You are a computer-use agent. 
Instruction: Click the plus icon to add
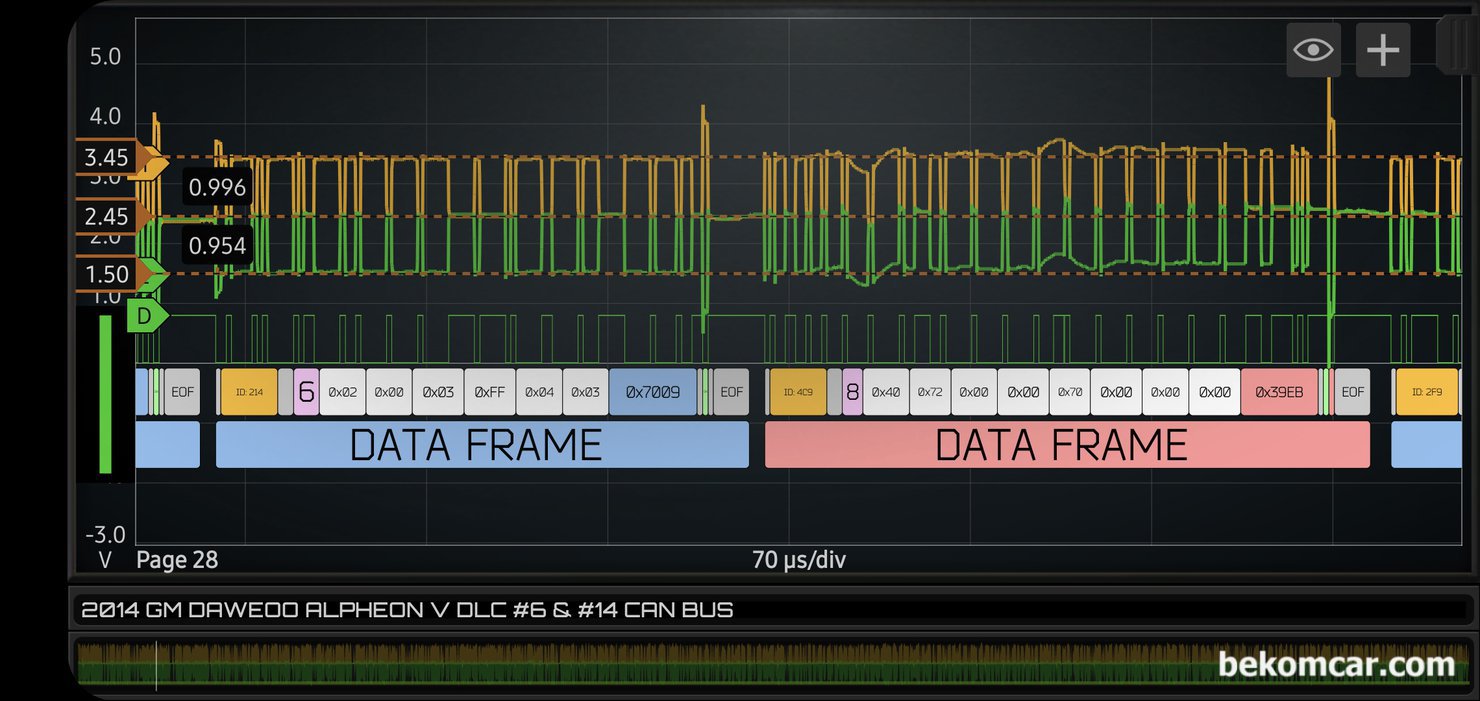click(1383, 50)
